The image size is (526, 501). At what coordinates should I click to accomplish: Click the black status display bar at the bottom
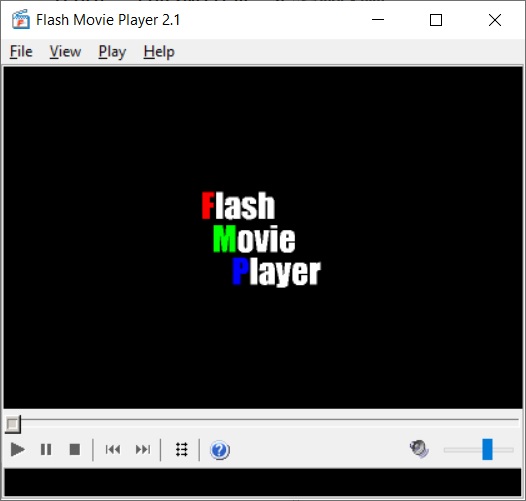pos(263,482)
